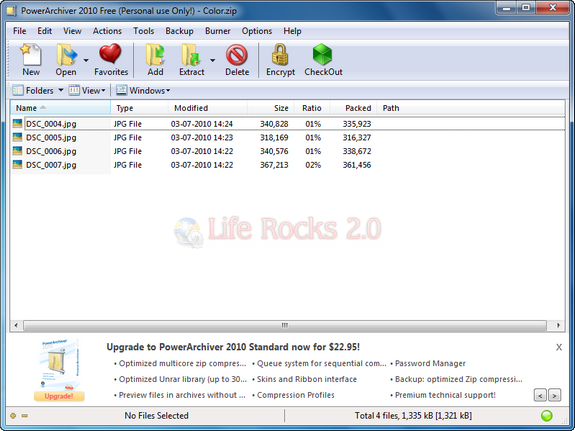This screenshot has width=575, height=431.
Task: Click the modified date 03-07-2010 14:23
Action: (202, 138)
